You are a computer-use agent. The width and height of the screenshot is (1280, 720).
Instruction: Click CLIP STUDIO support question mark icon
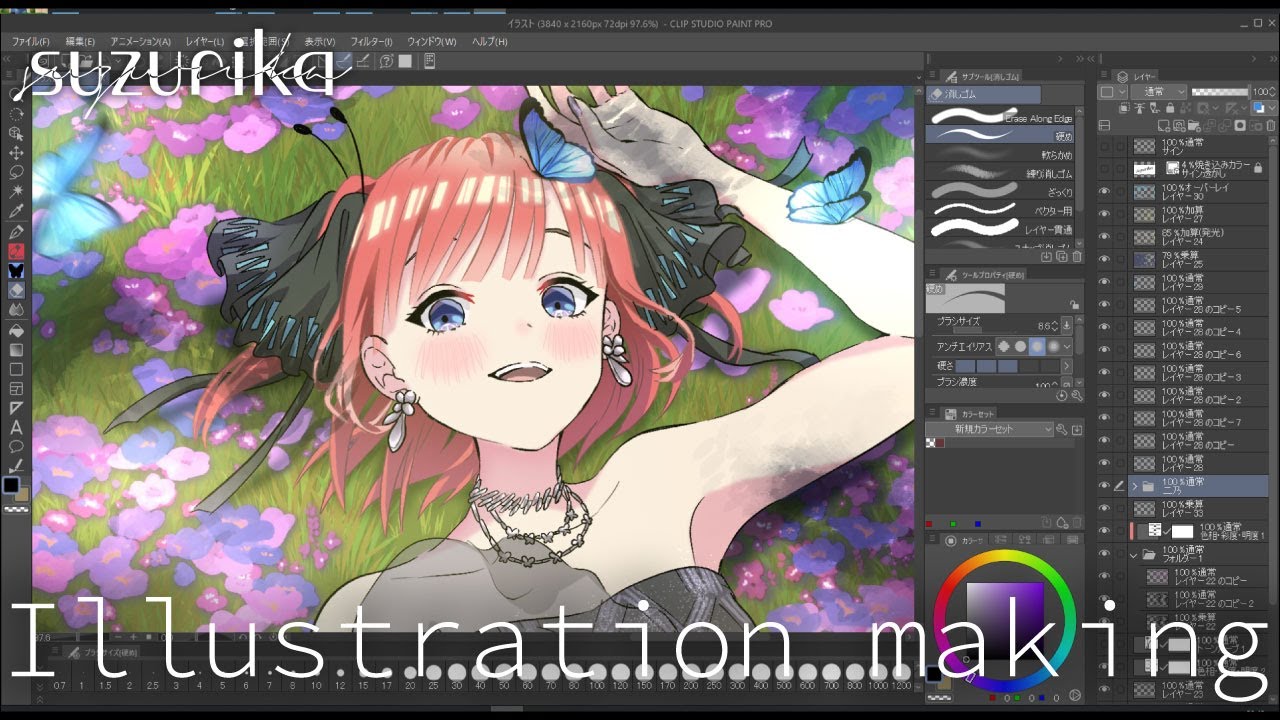point(387,62)
